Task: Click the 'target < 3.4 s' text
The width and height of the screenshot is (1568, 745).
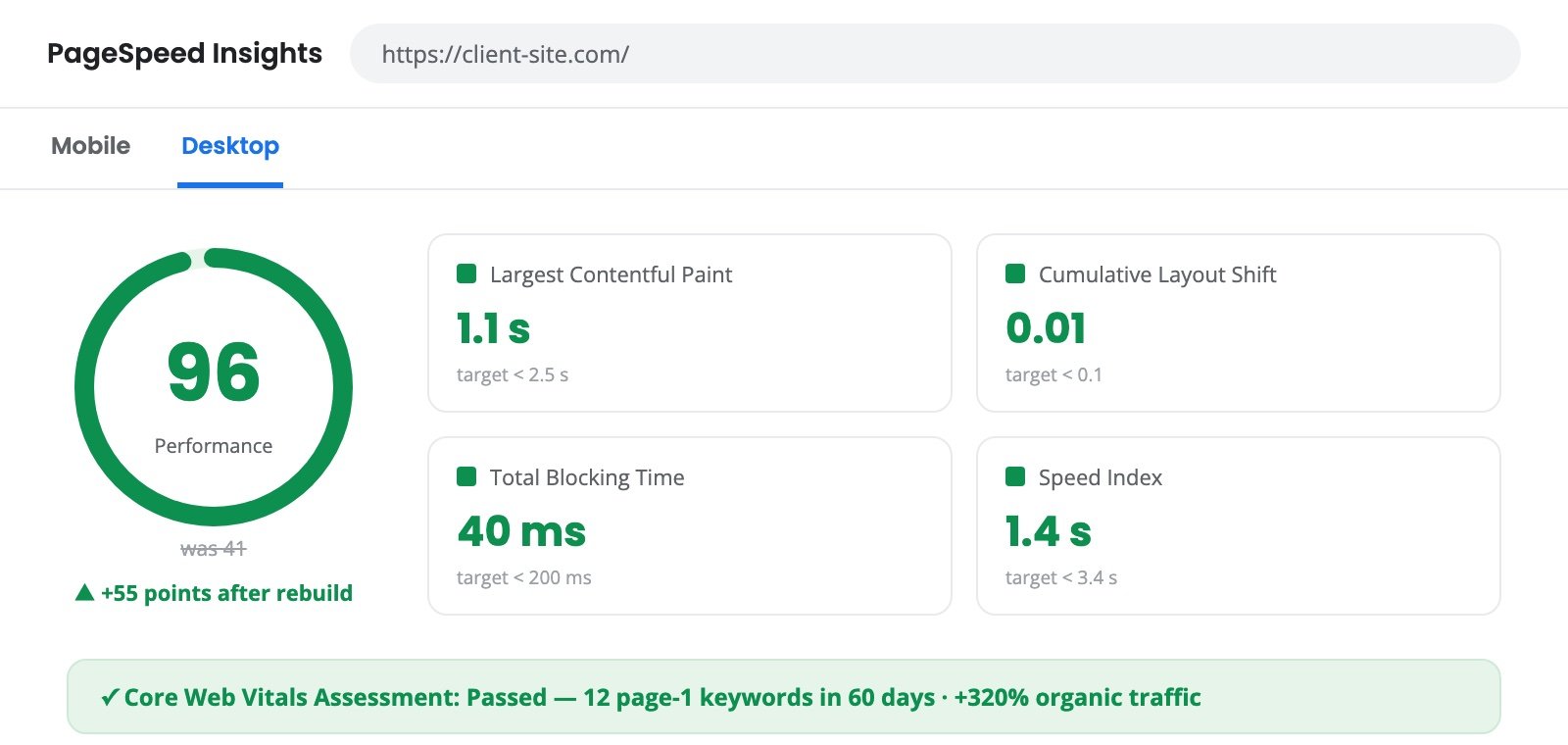Action: tap(1061, 577)
